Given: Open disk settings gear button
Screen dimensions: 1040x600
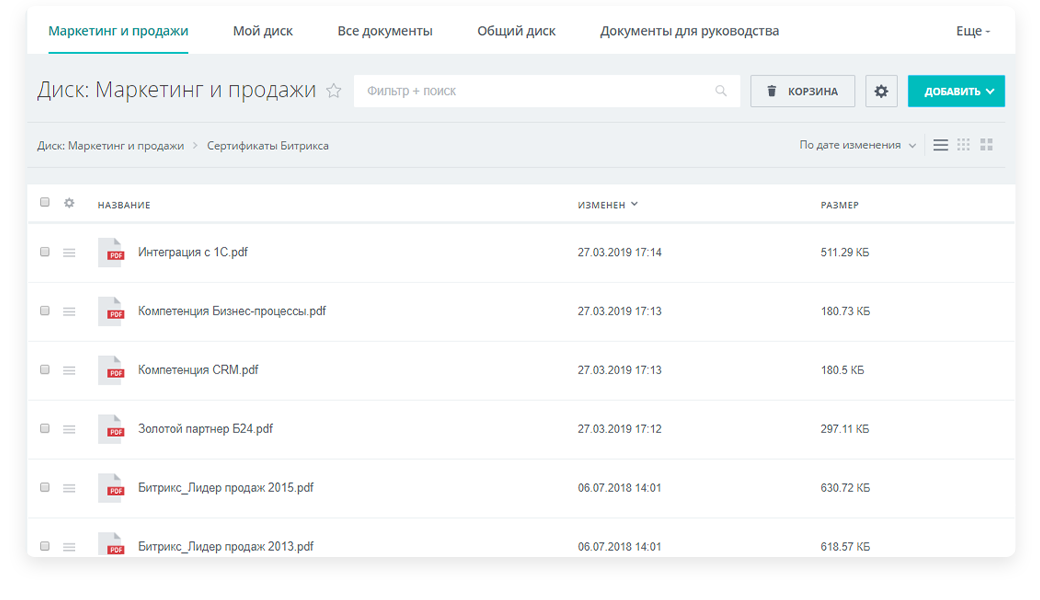Looking at the screenshot, I should [881, 91].
